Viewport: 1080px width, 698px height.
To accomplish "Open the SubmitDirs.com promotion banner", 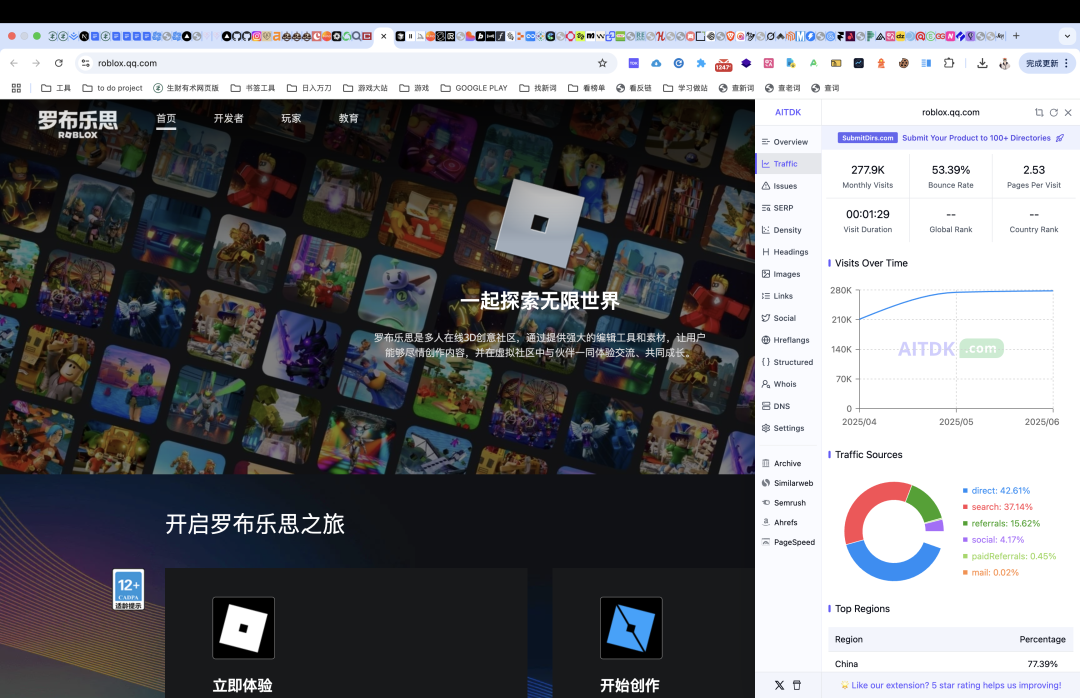I will pyautogui.click(x=951, y=138).
